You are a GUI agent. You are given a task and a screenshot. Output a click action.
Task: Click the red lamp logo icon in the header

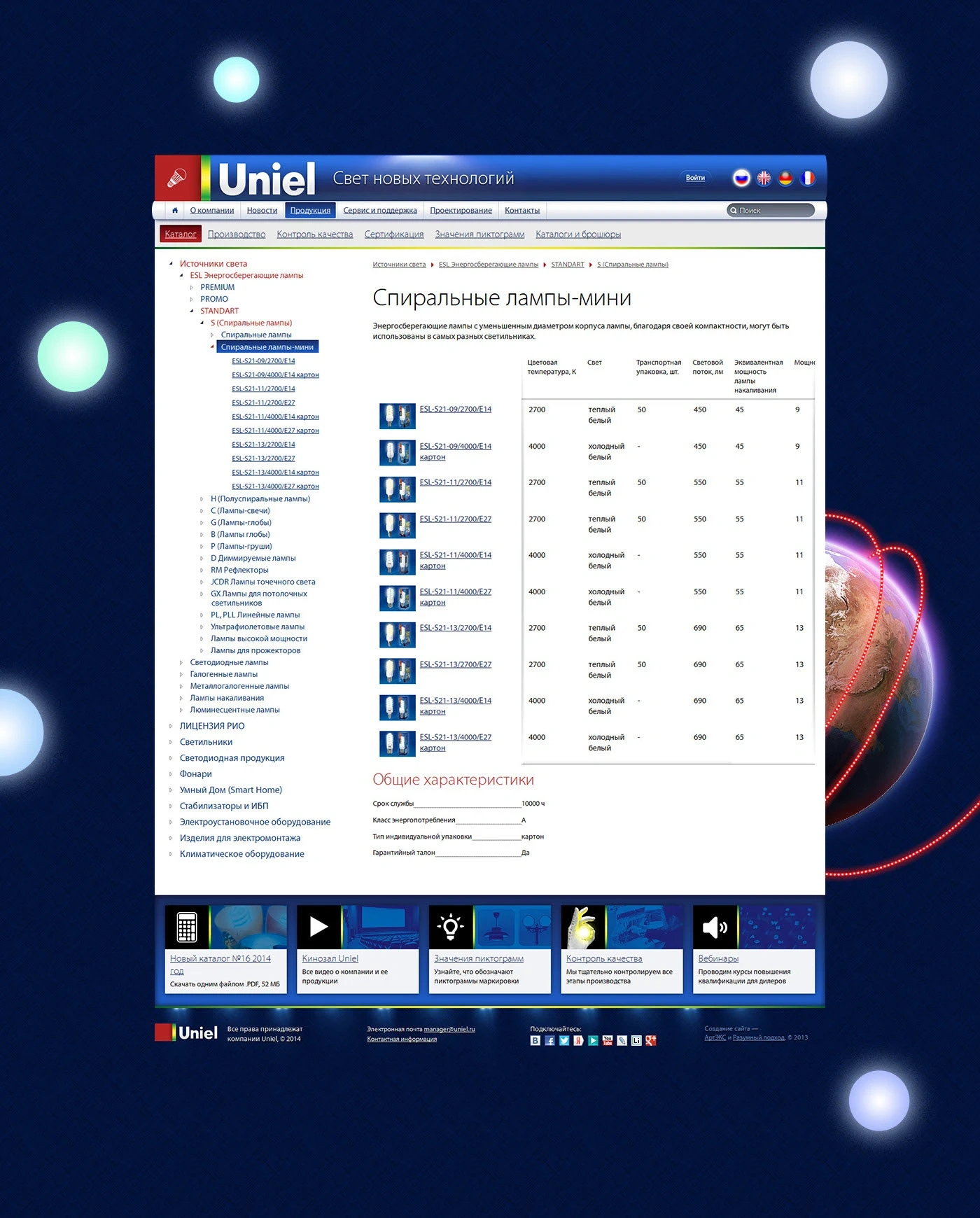tap(177, 178)
